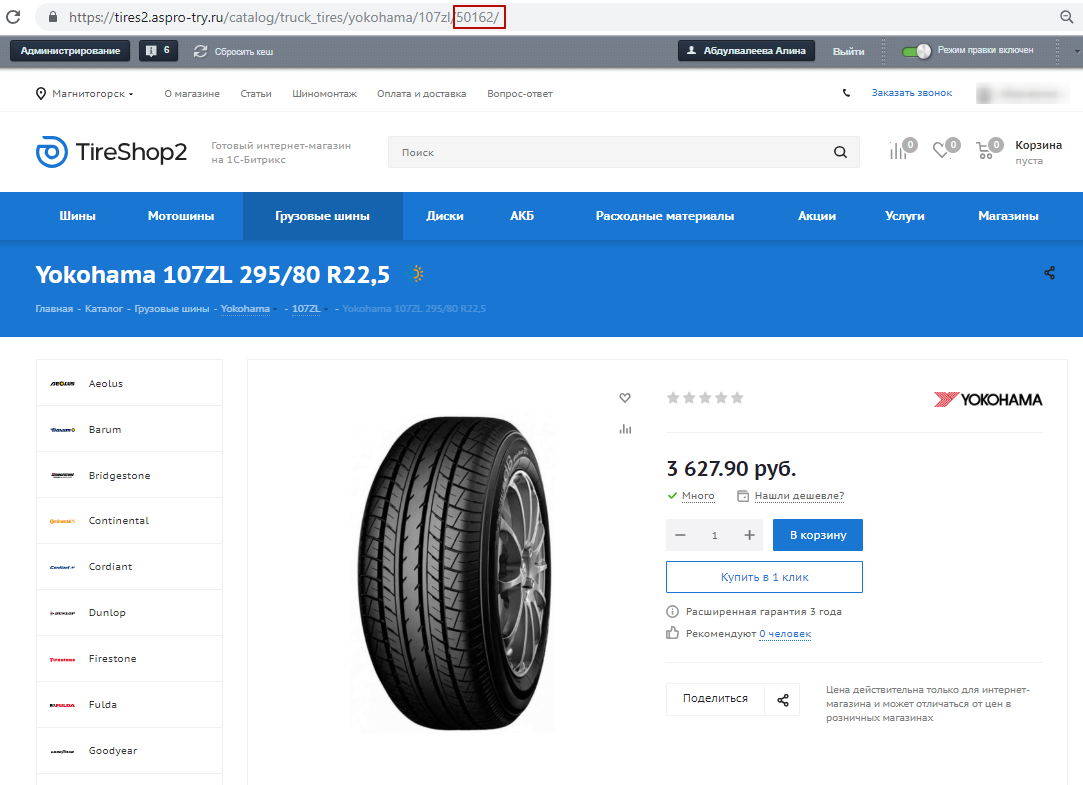Add product to favorites with heart icon

point(625,398)
